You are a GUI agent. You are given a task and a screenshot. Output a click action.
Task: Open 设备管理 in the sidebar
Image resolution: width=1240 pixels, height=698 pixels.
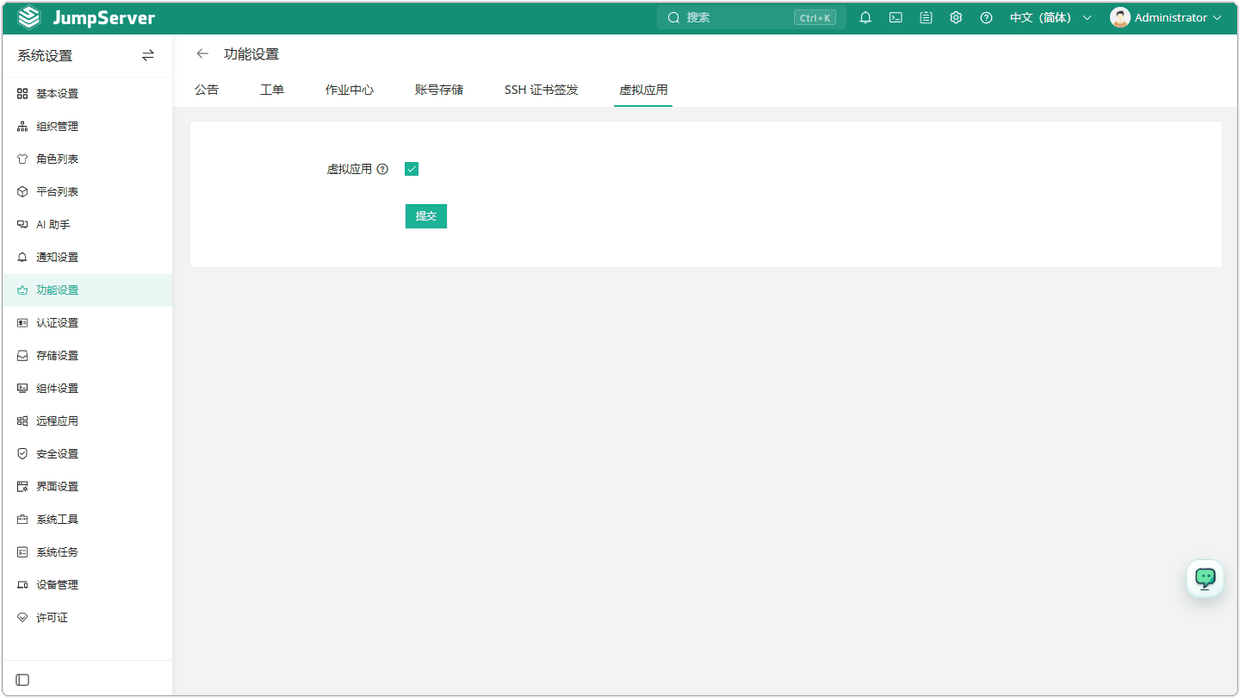(86, 585)
